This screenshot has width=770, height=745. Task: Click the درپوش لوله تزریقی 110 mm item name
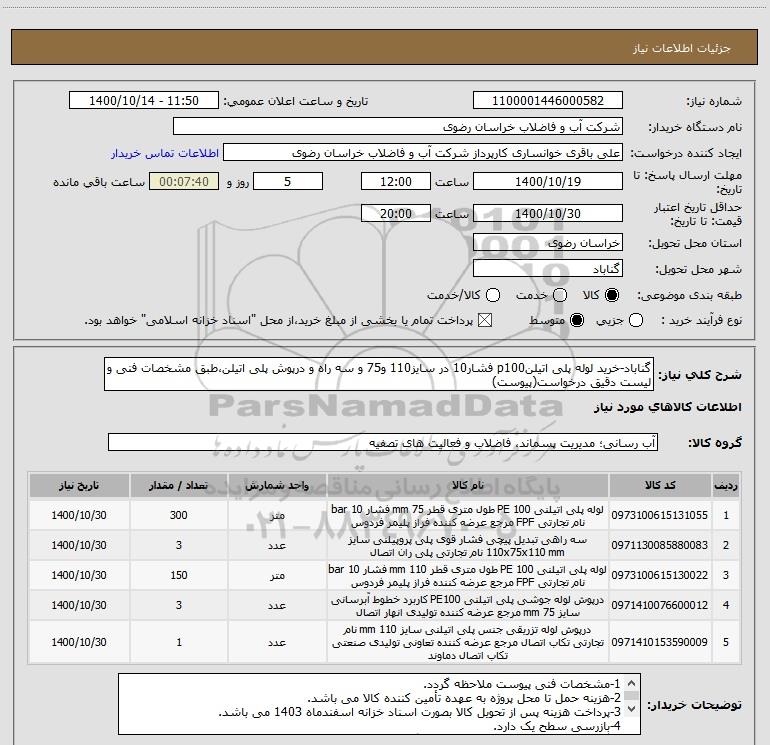coord(468,642)
